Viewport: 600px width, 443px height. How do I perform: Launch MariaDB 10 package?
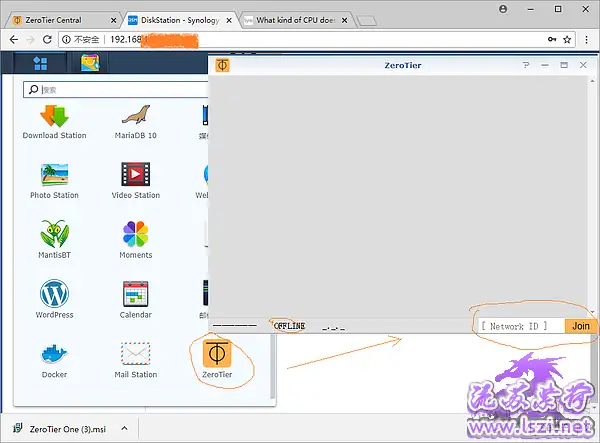pyautogui.click(x=135, y=122)
